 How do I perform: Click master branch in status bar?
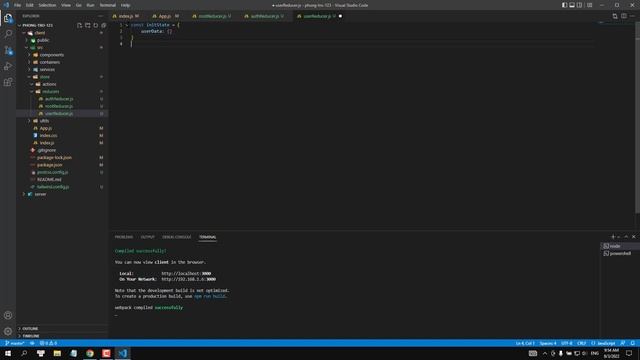pyautogui.click(x=14, y=343)
